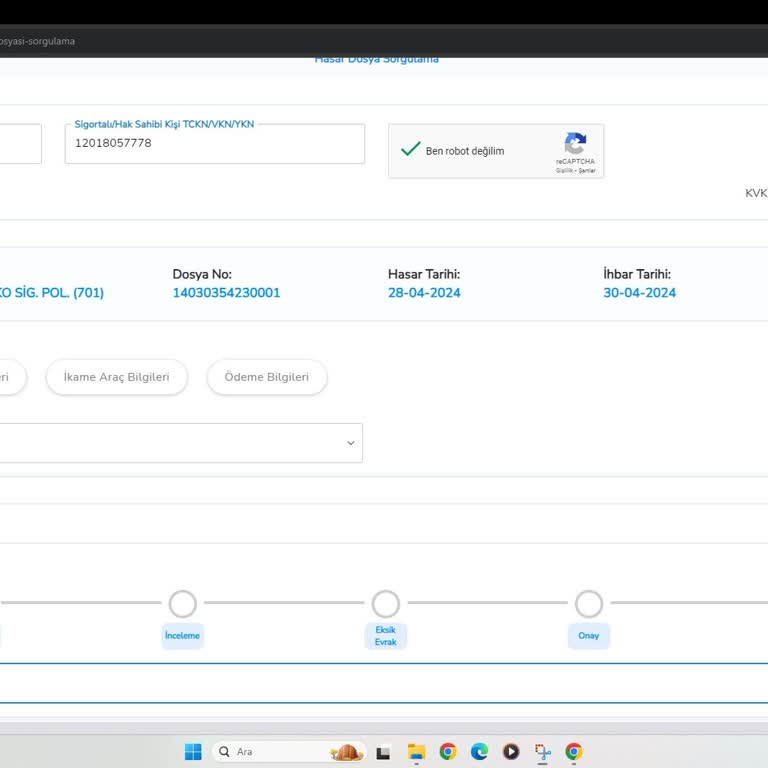This screenshot has width=768, height=768.
Task: Open the Windows Start menu
Action: pos(193,752)
